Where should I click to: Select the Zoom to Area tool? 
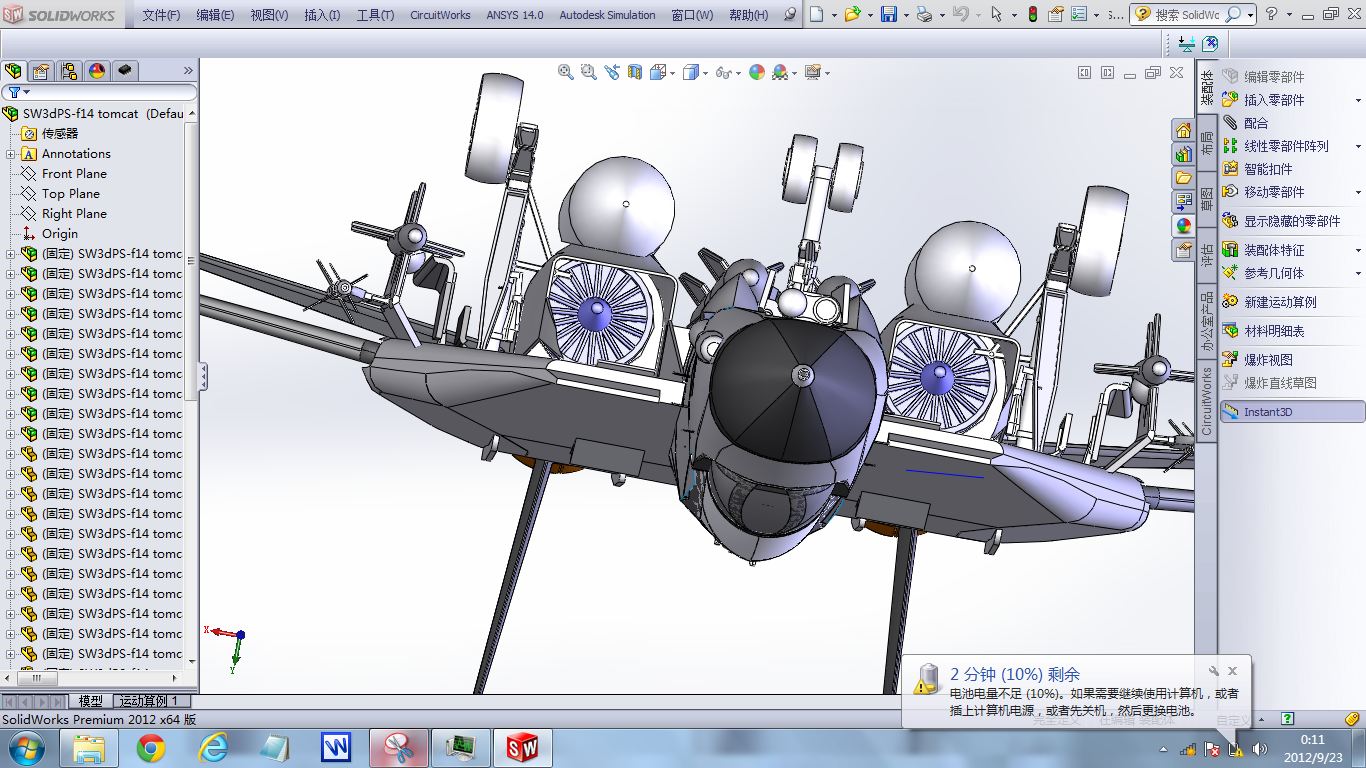[589, 72]
